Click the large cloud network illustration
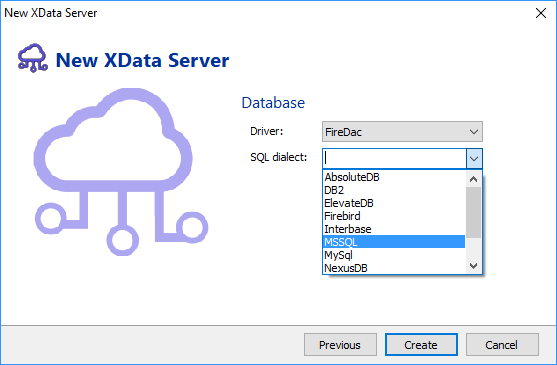This screenshot has width=557, height=365. point(121,172)
